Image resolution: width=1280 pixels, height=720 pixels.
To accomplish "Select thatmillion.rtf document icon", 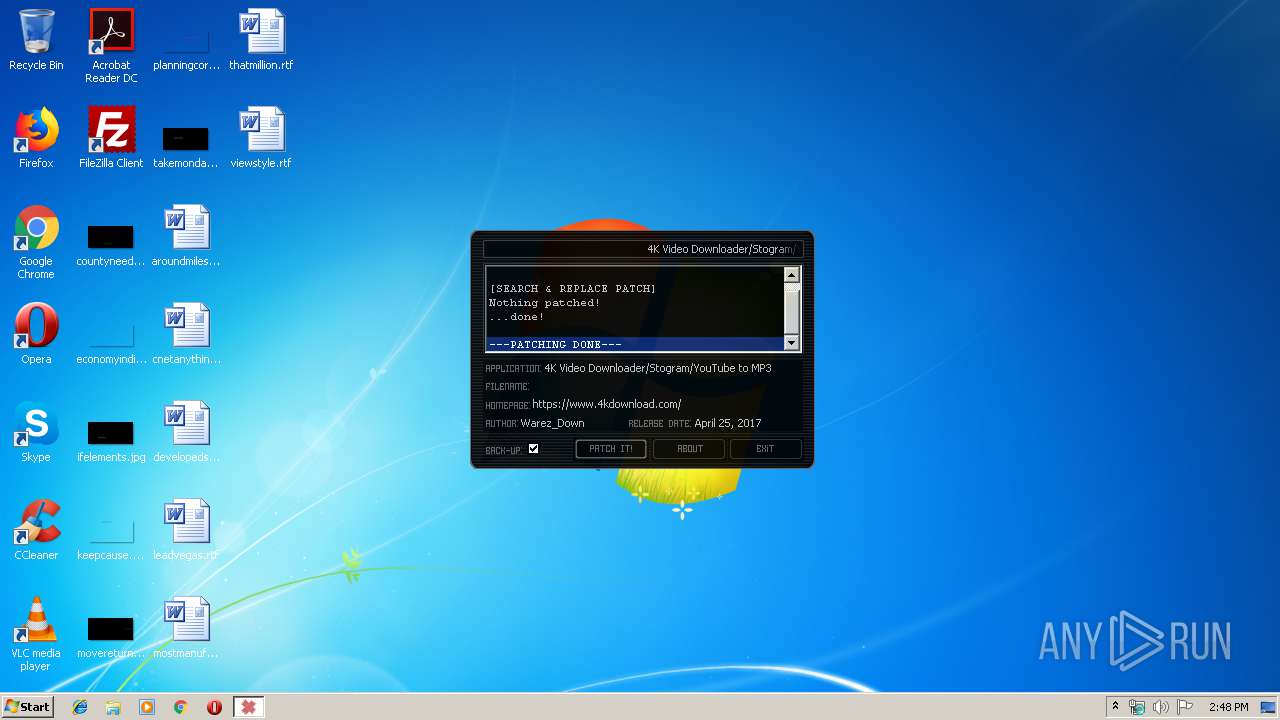I will pos(261,40).
